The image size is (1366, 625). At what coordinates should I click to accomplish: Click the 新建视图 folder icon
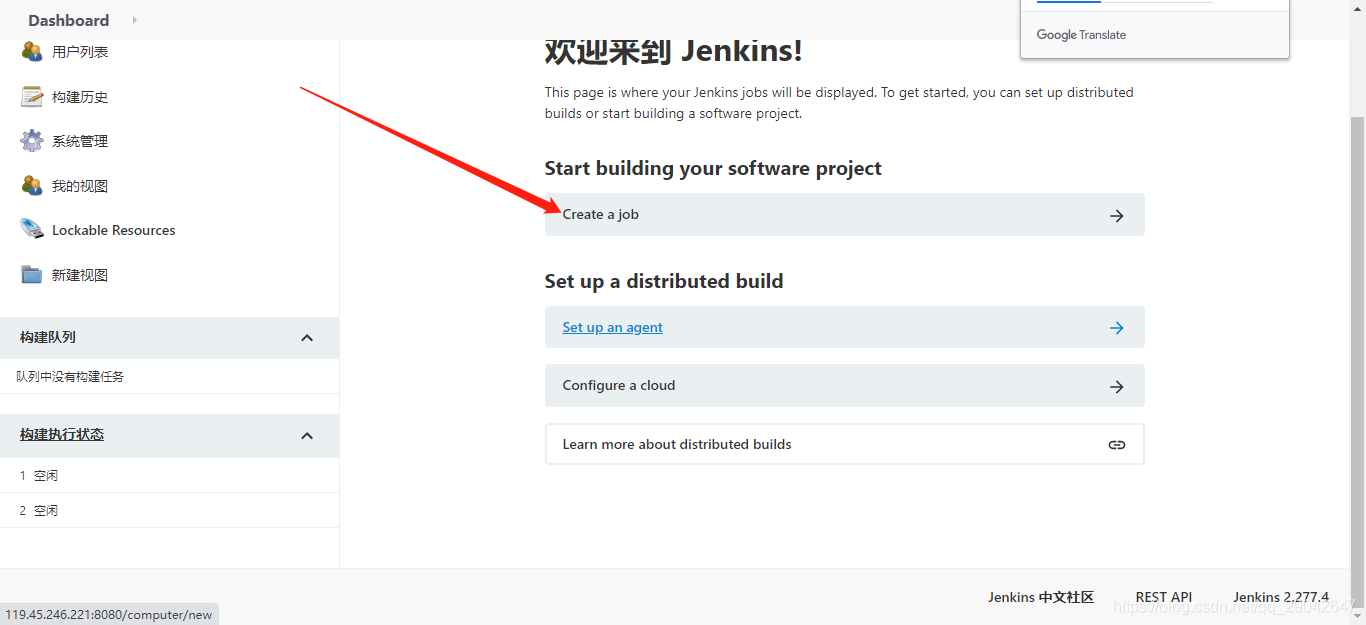click(32, 274)
